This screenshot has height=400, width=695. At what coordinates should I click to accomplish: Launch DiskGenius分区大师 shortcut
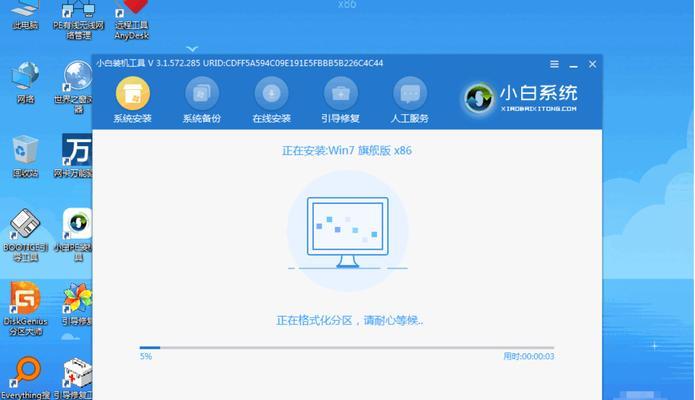tap(25, 308)
